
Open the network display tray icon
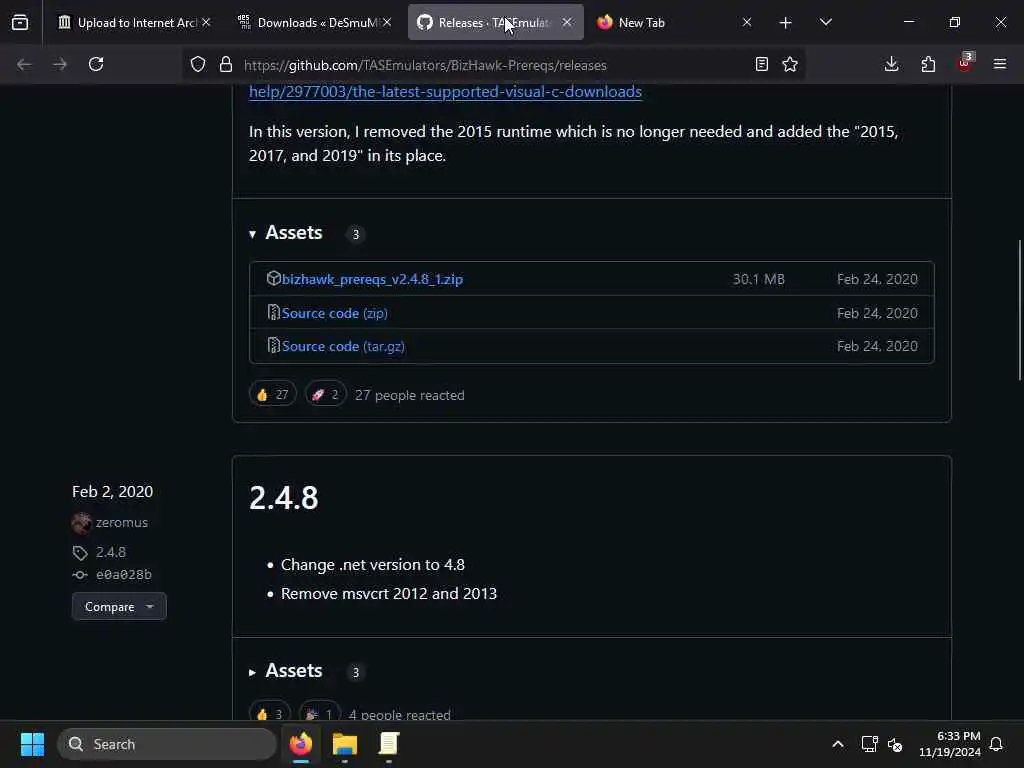(869, 744)
